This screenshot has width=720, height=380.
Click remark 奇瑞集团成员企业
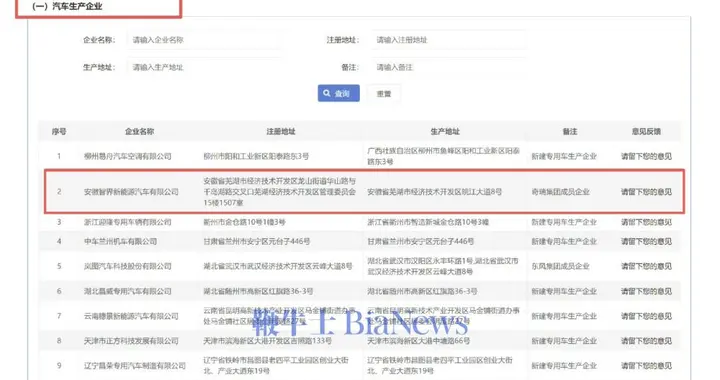pos(560,192)
